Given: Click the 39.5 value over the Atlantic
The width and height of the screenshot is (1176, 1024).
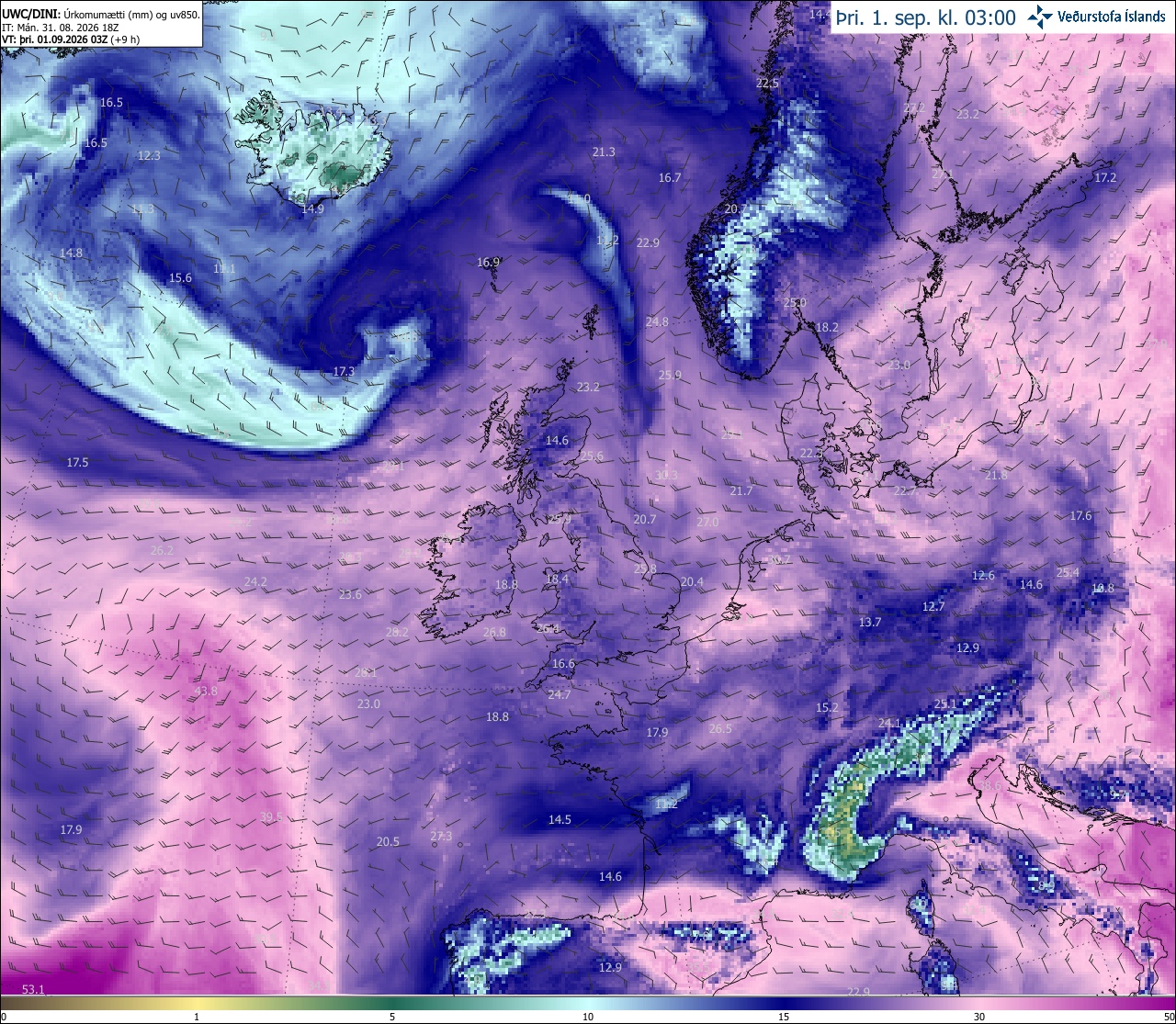Looking at the screenshot, I should [271, 816].
